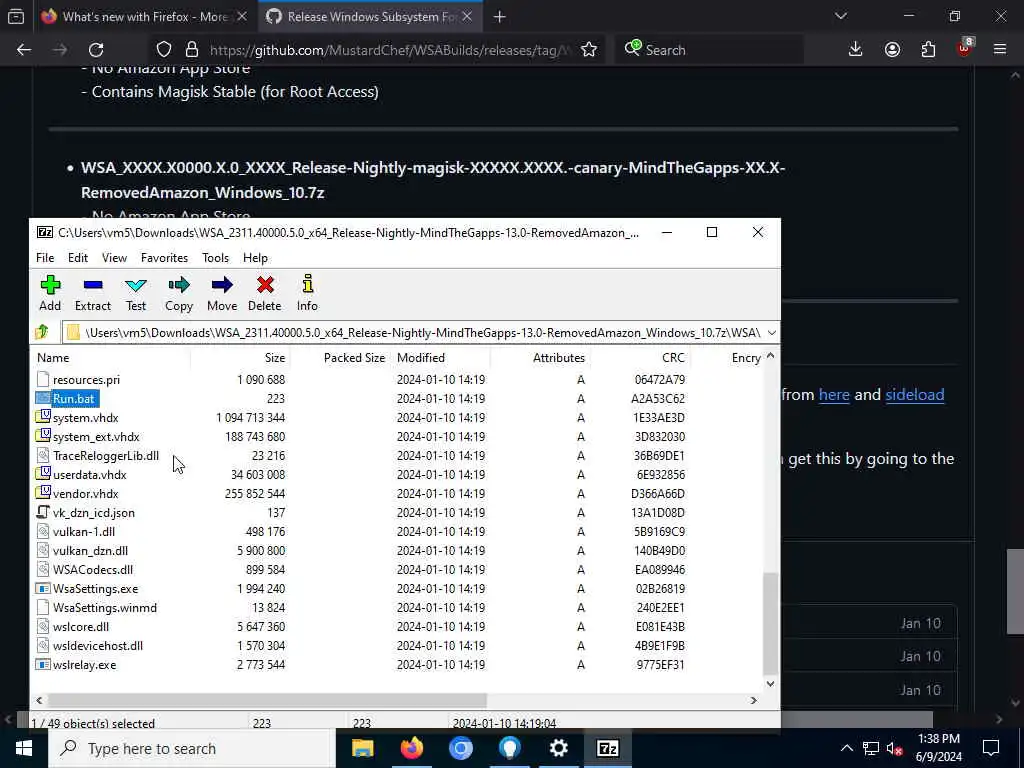Viewport: 1024px width, 768px height.
Task: Open the File menu in 7-Zip
Action: (x=45, y=258)
